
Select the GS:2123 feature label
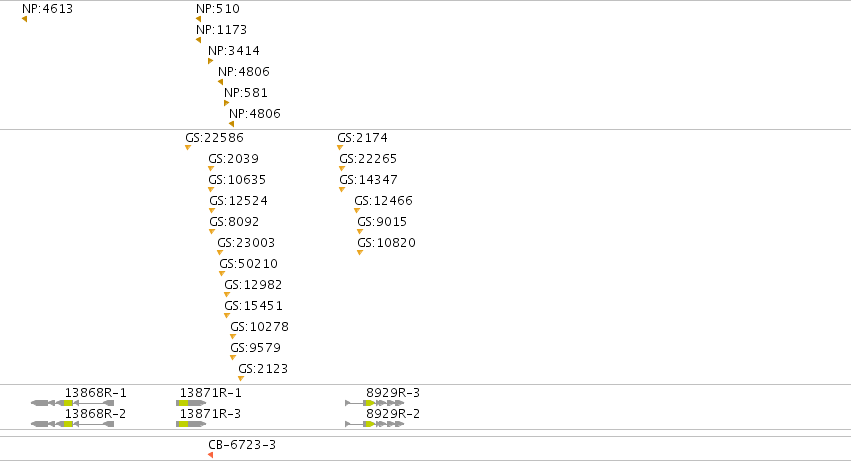point(263,369)
